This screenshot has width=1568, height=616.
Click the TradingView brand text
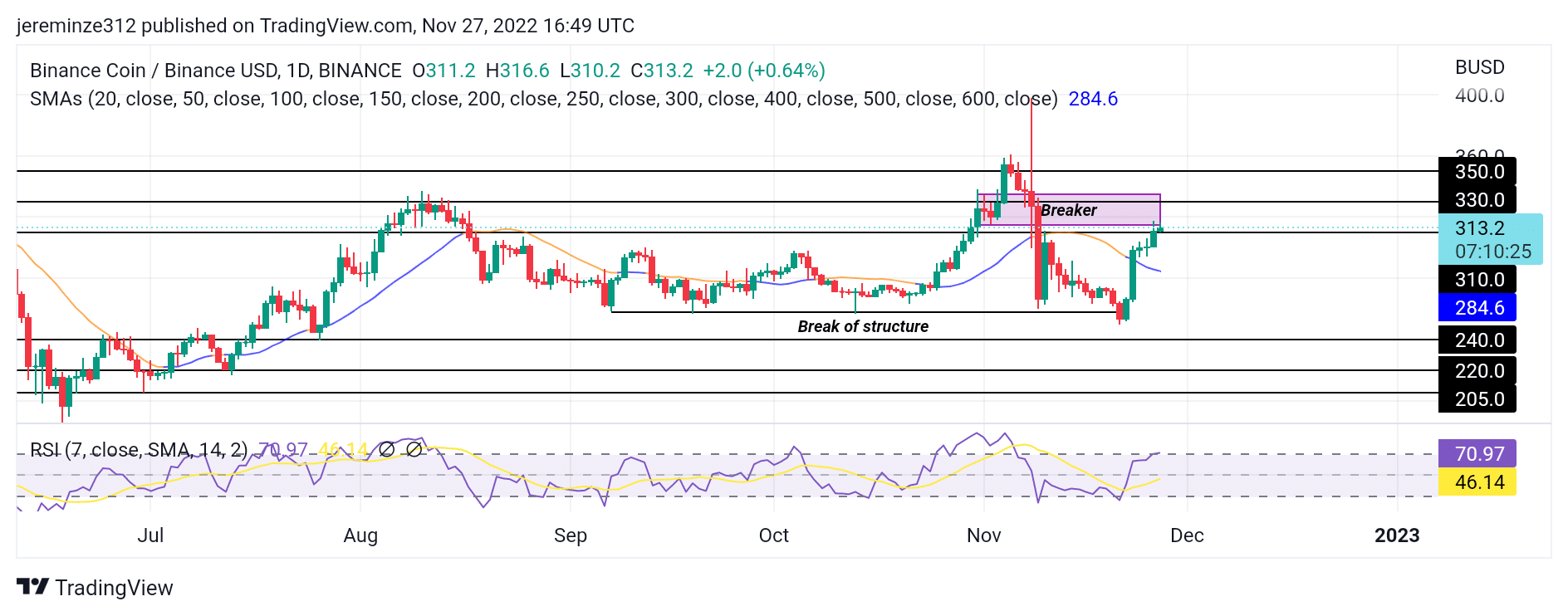115,588
